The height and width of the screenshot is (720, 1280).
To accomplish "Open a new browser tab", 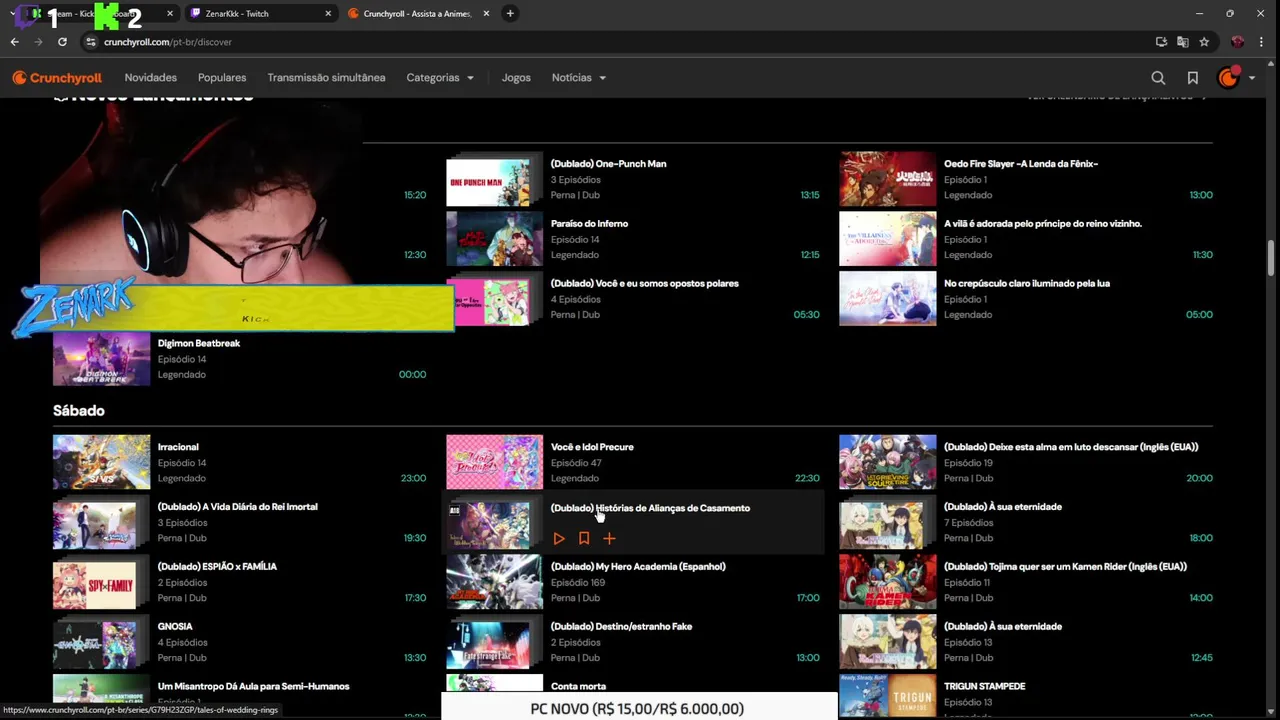I will 510,14.
